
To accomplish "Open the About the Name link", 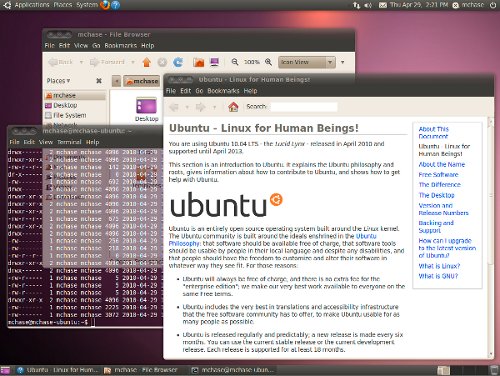I will click(x=441, y=164).
